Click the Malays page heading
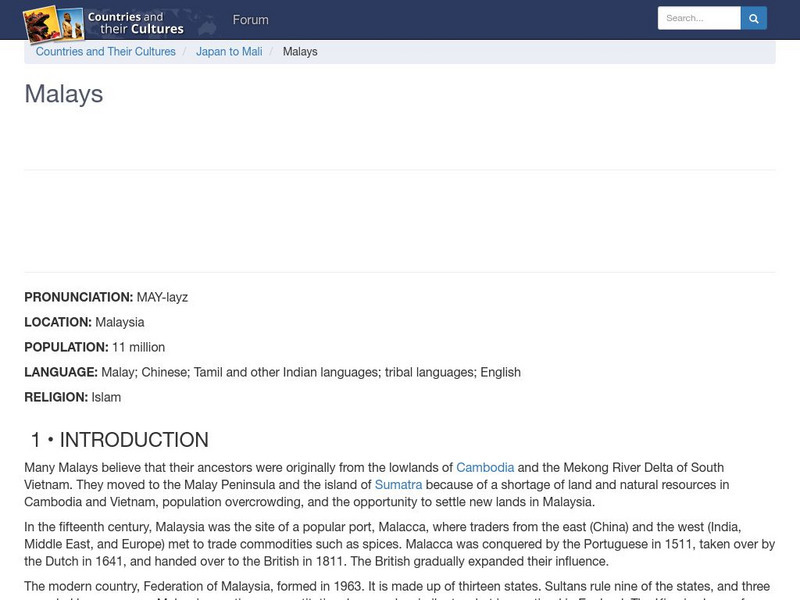This screenshot has width=800, height=600. (x=64, y=94)
